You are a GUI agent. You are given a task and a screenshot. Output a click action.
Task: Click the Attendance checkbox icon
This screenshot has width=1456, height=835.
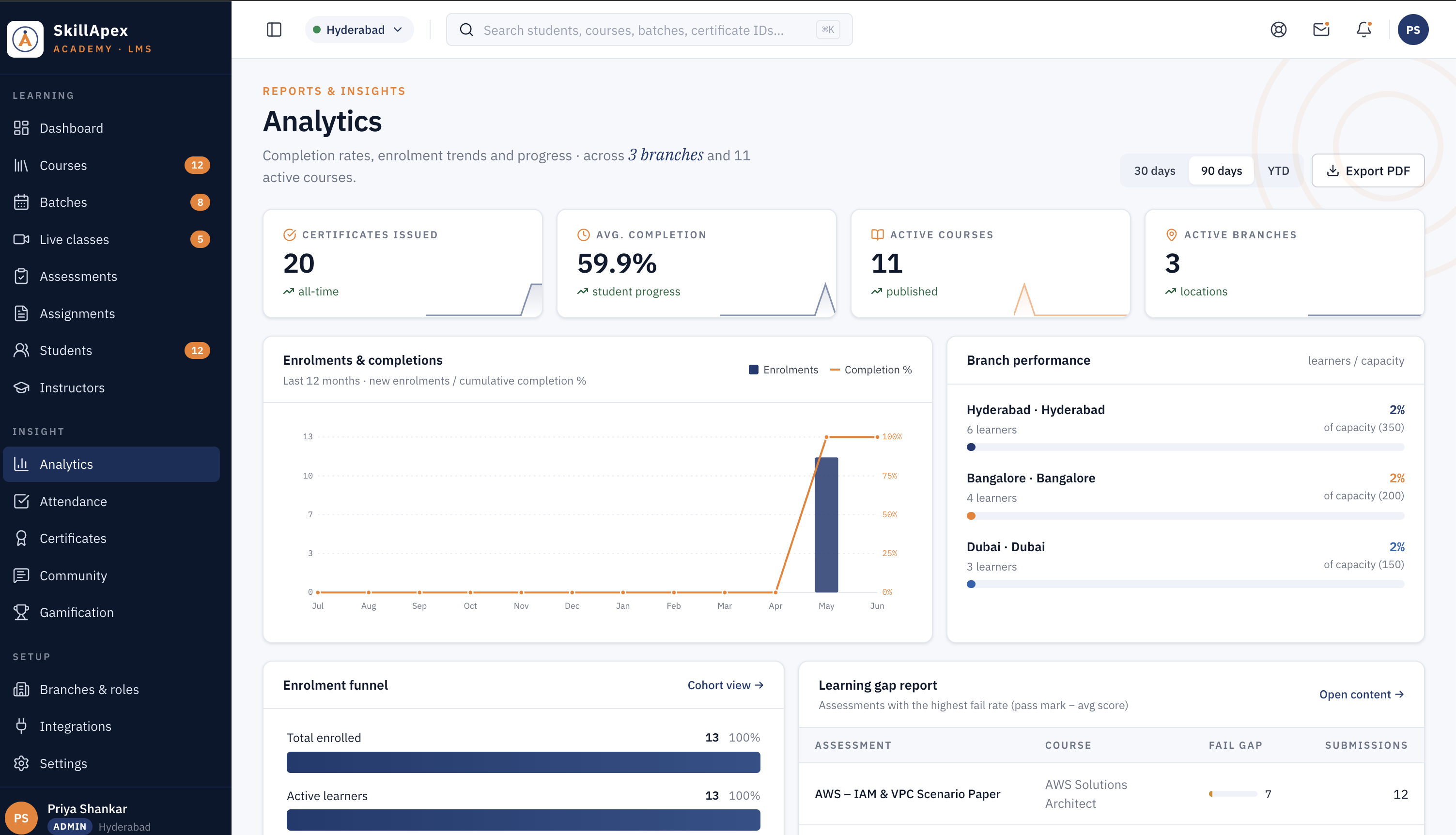[21, 501]
